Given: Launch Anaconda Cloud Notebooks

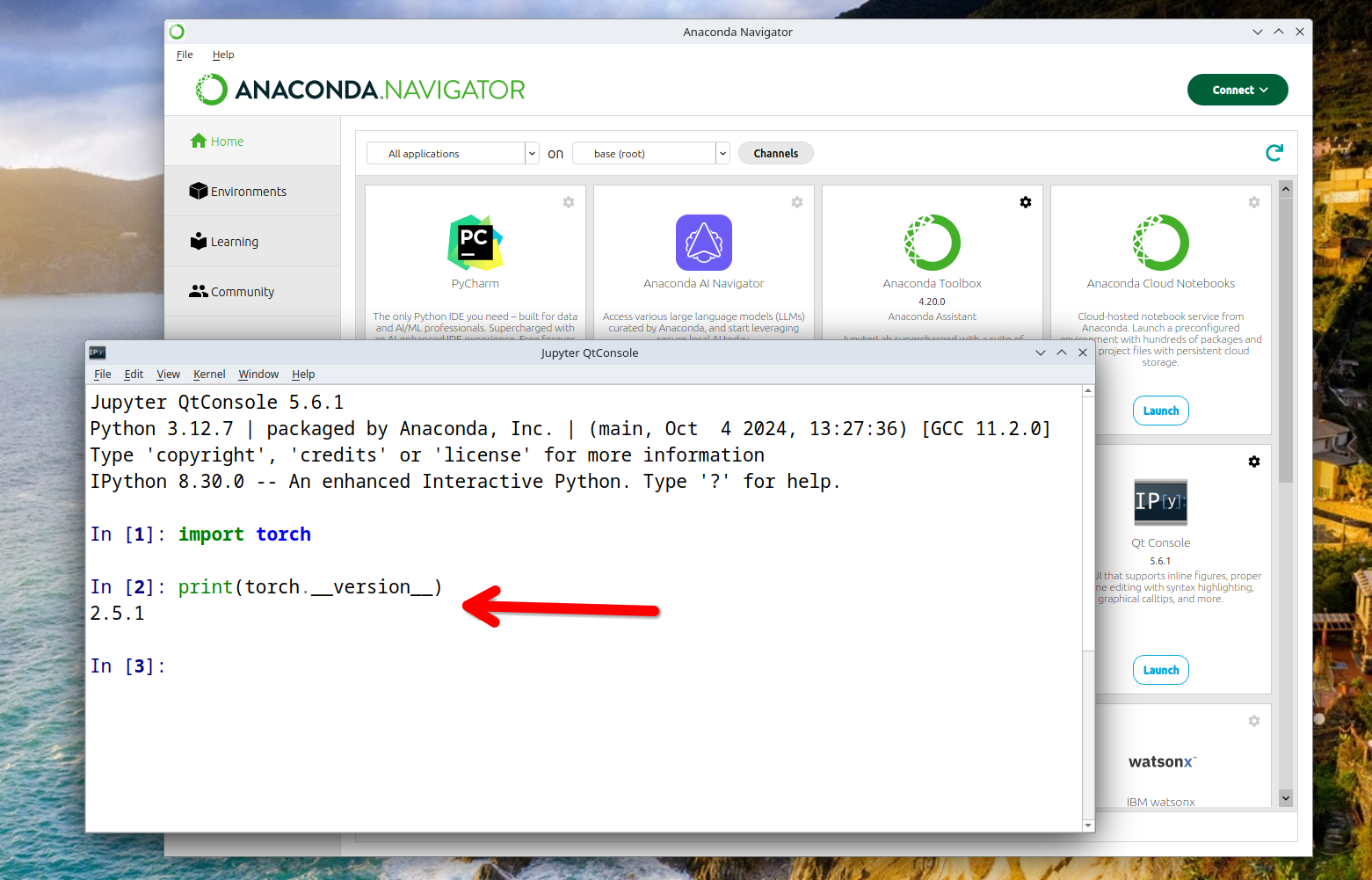Looking at the screenshot, I should [x=1161, y=411].
